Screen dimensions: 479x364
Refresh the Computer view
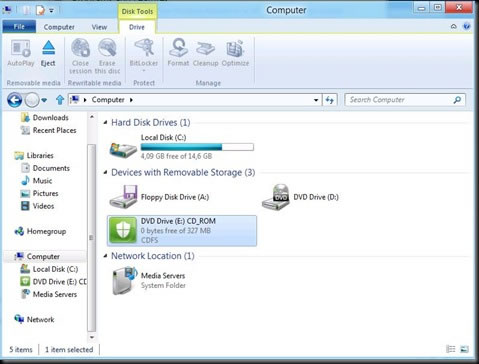tap(330, 100)
